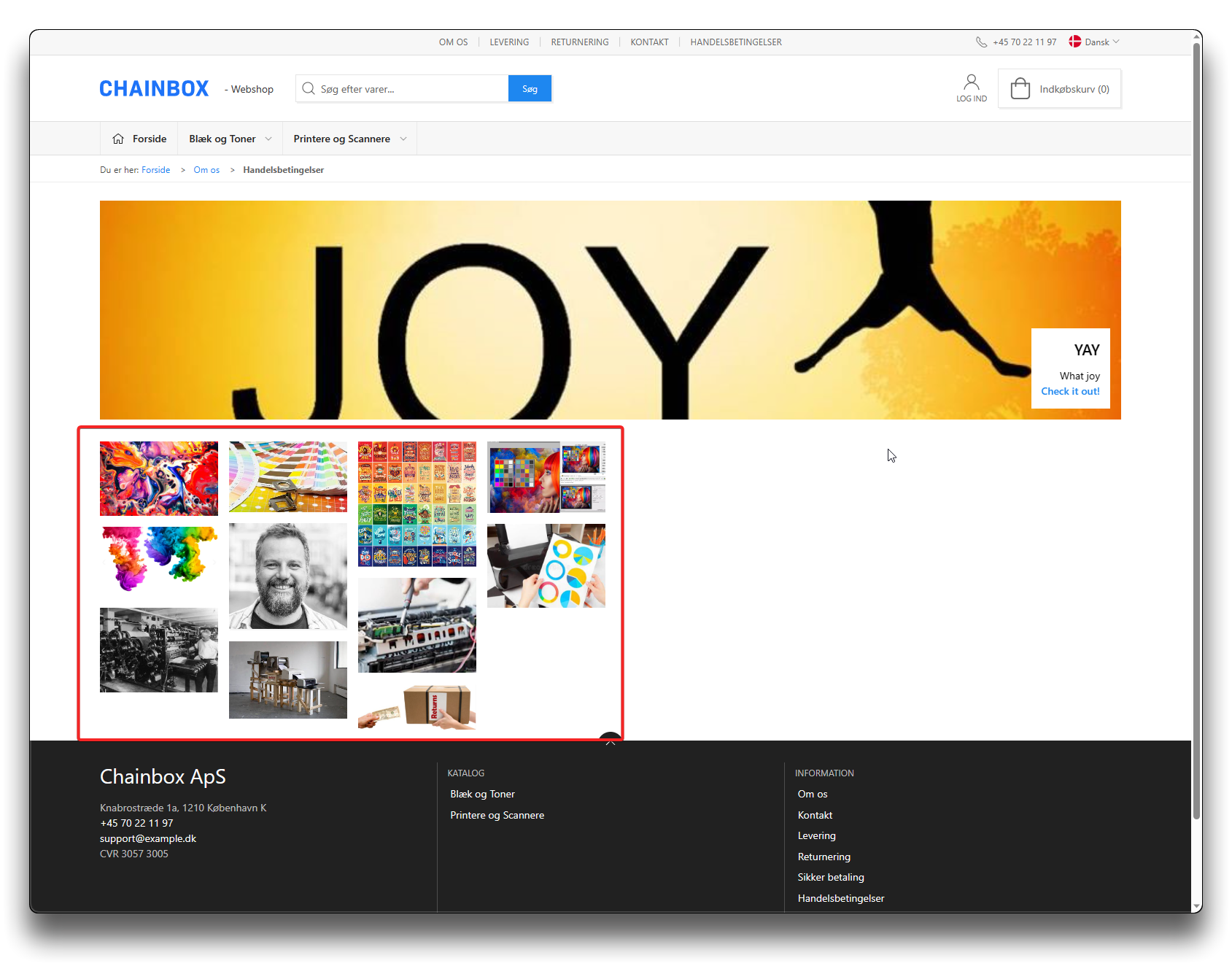
Task: Open Sikker betaling footer link
Action: [831, 877]
